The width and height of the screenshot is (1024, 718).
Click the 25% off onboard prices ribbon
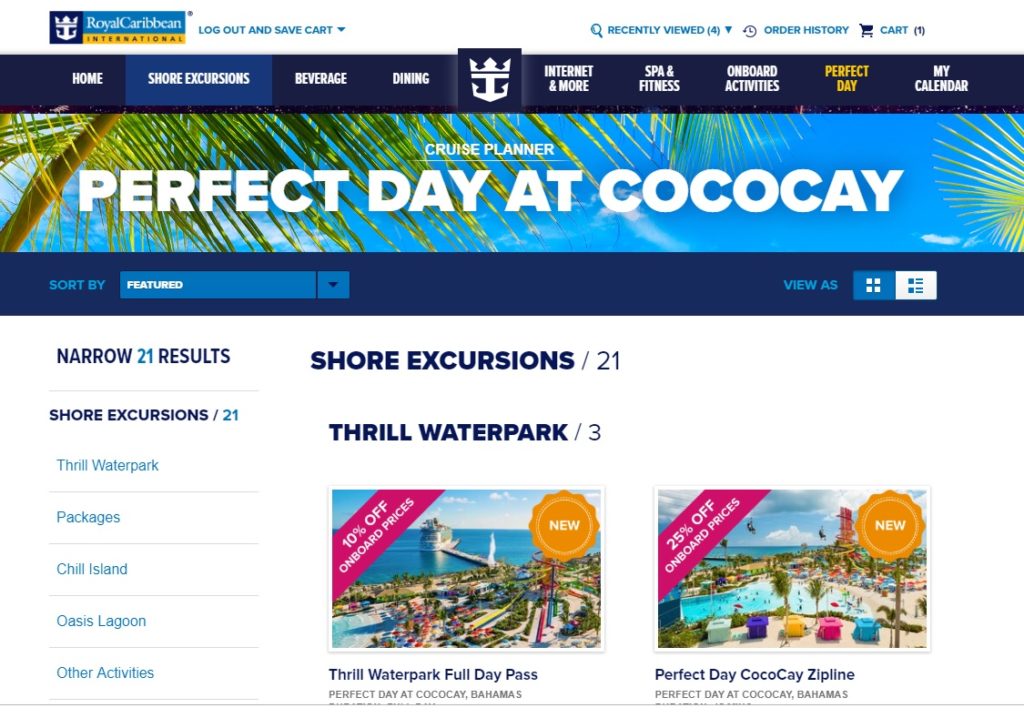tap(703, 533)
